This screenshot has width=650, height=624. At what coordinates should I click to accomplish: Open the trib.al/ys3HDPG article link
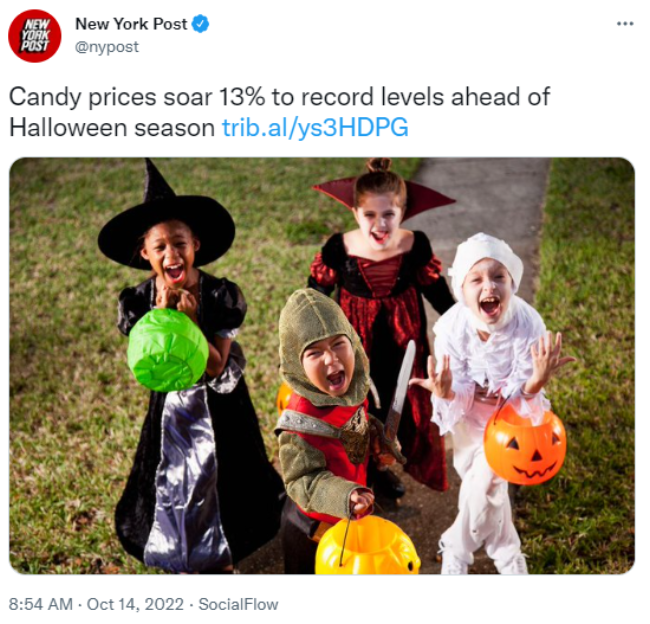coord(315,128)
